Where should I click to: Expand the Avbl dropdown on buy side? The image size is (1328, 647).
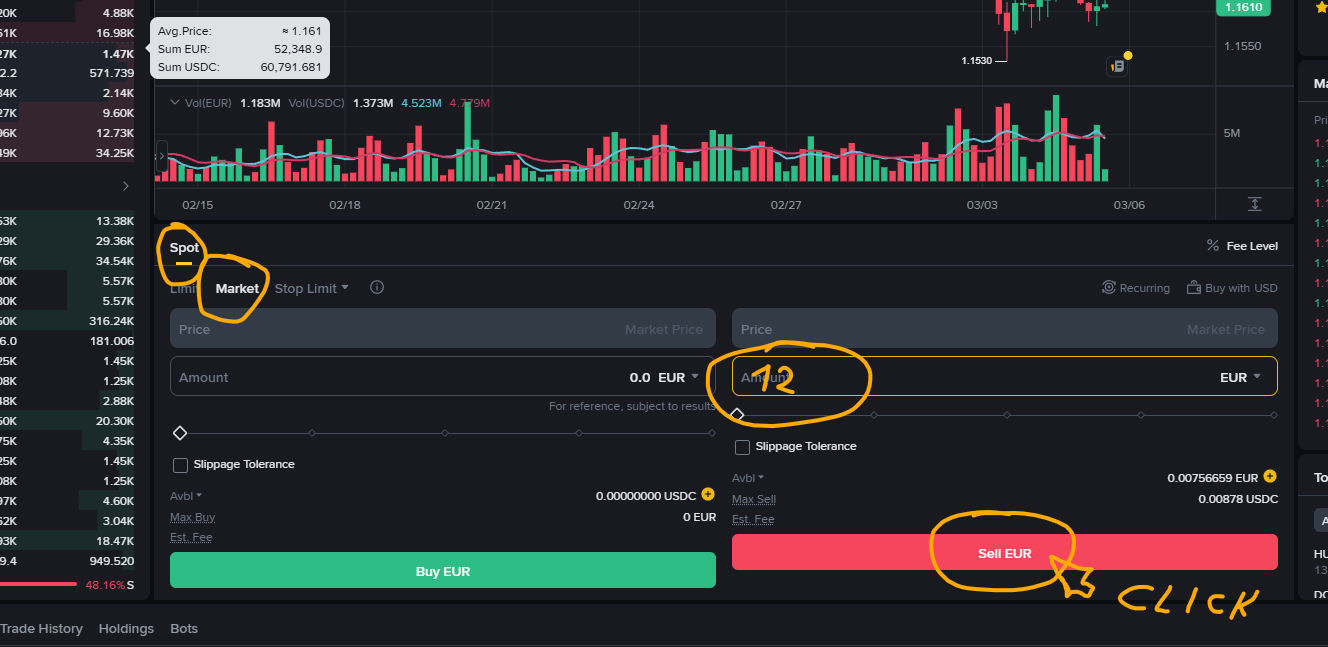pyautogui.click(x=186, y=496)
